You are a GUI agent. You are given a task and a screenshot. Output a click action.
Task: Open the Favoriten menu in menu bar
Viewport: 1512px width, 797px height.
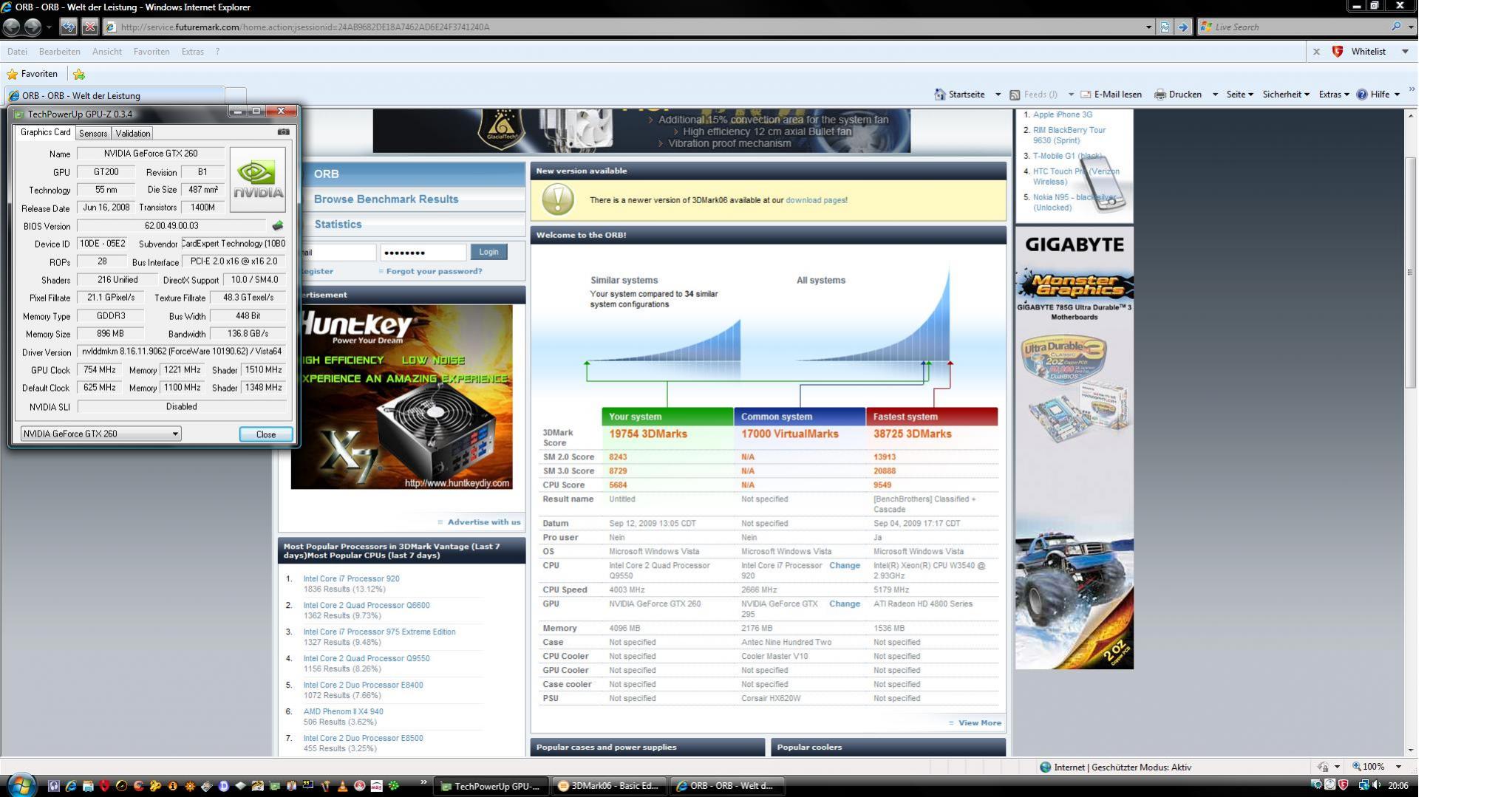click(151, 52)
